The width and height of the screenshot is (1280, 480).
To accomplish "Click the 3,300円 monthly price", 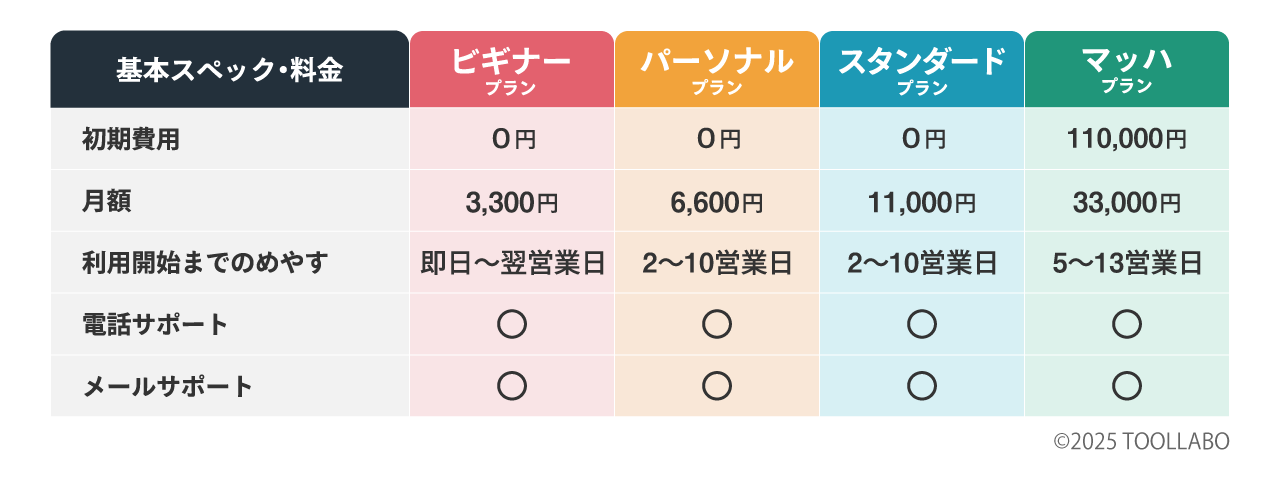I will click(x=512, y=203).
